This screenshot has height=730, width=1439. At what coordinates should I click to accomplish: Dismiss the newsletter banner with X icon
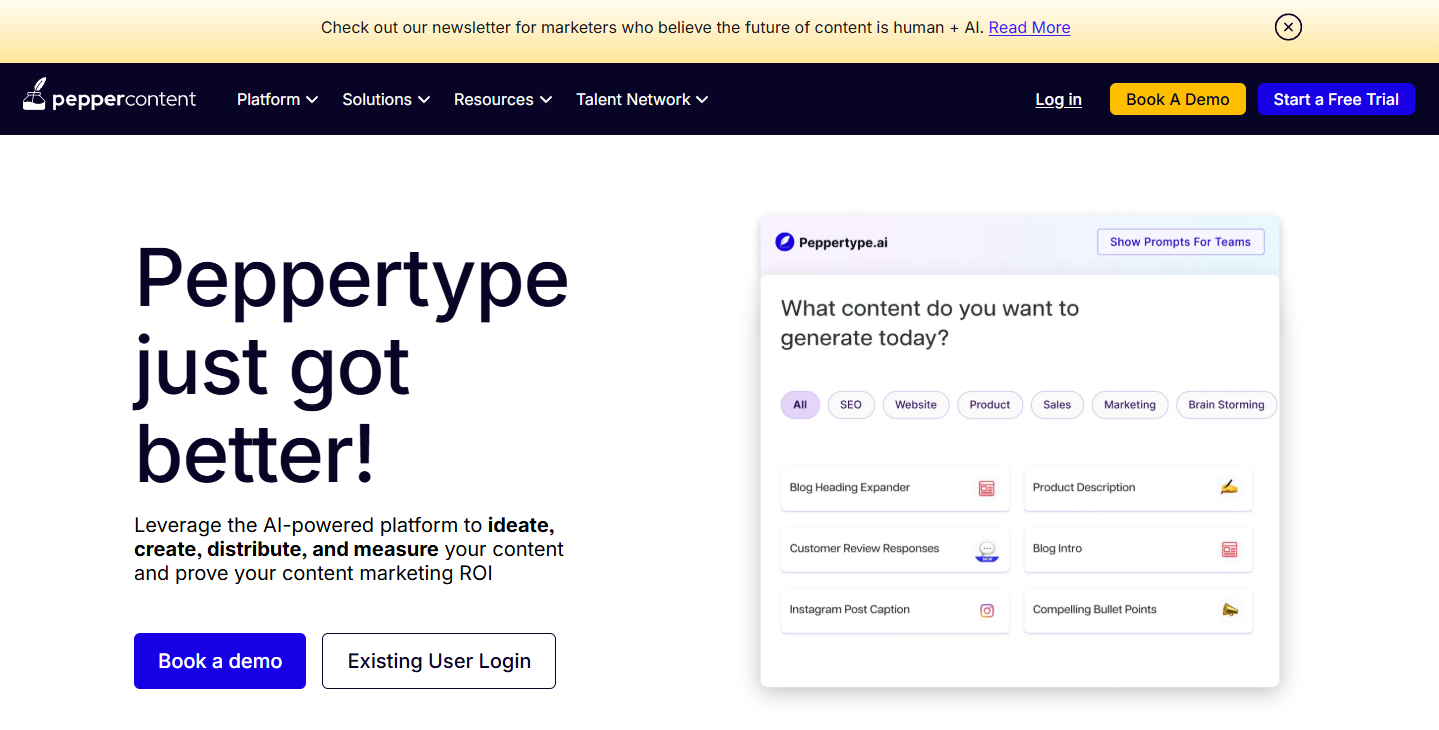coord(1288,27)
